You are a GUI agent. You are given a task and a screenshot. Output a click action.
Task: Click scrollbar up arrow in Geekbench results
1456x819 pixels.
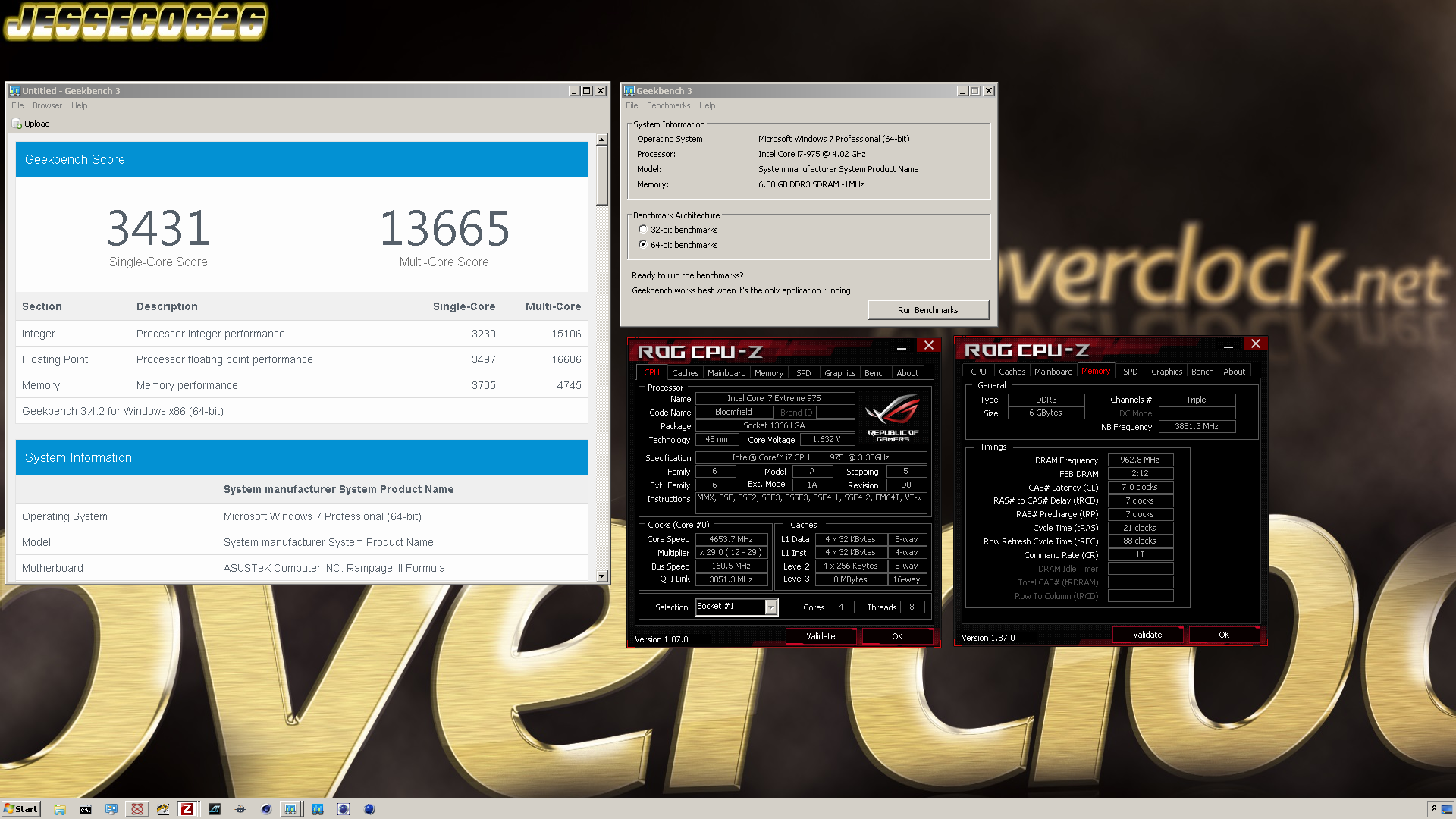602,140
